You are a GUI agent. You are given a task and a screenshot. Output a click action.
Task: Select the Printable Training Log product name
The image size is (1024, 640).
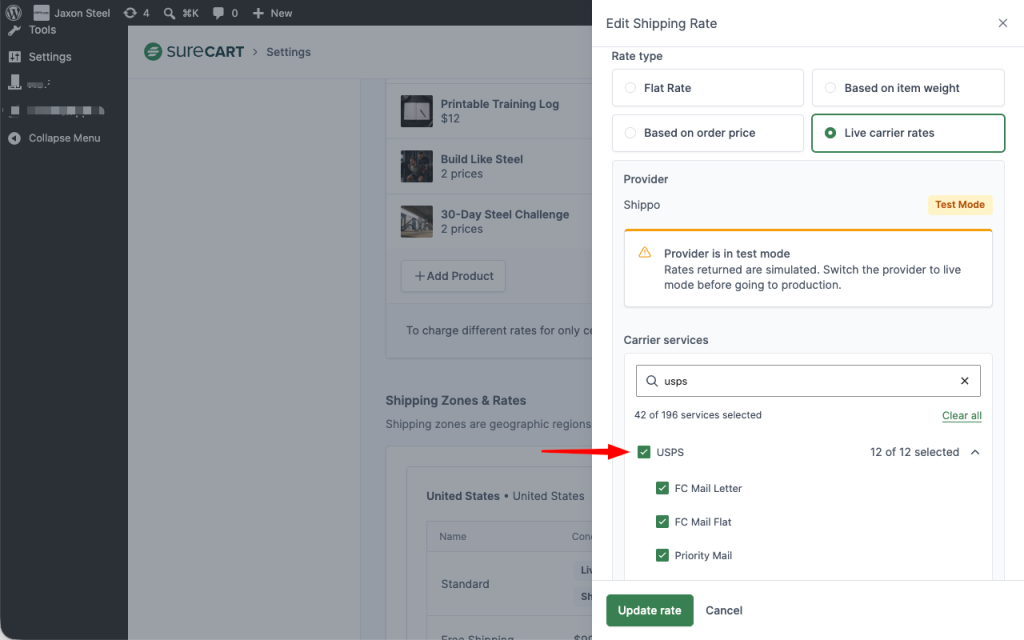(x=500, y=104)
